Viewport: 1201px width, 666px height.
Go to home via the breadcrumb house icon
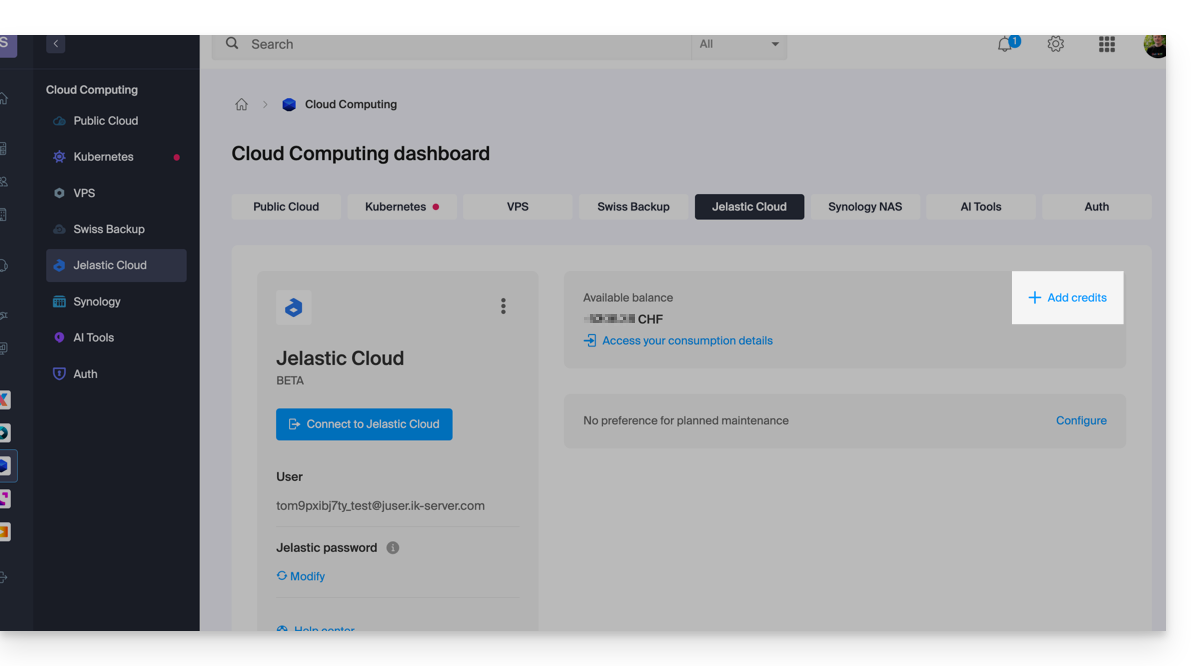click(x=241, y=104)
